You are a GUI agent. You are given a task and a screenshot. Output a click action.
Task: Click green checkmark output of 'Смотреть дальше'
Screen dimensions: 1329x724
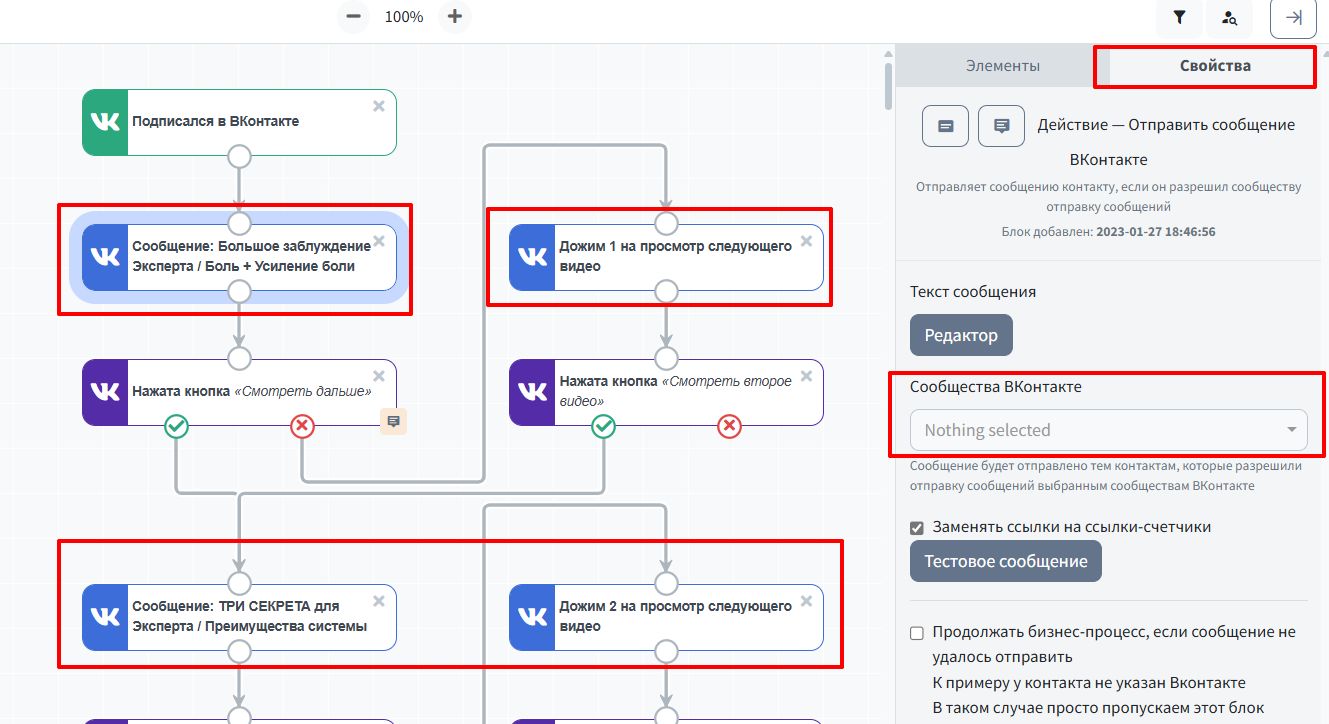(176, 427)
